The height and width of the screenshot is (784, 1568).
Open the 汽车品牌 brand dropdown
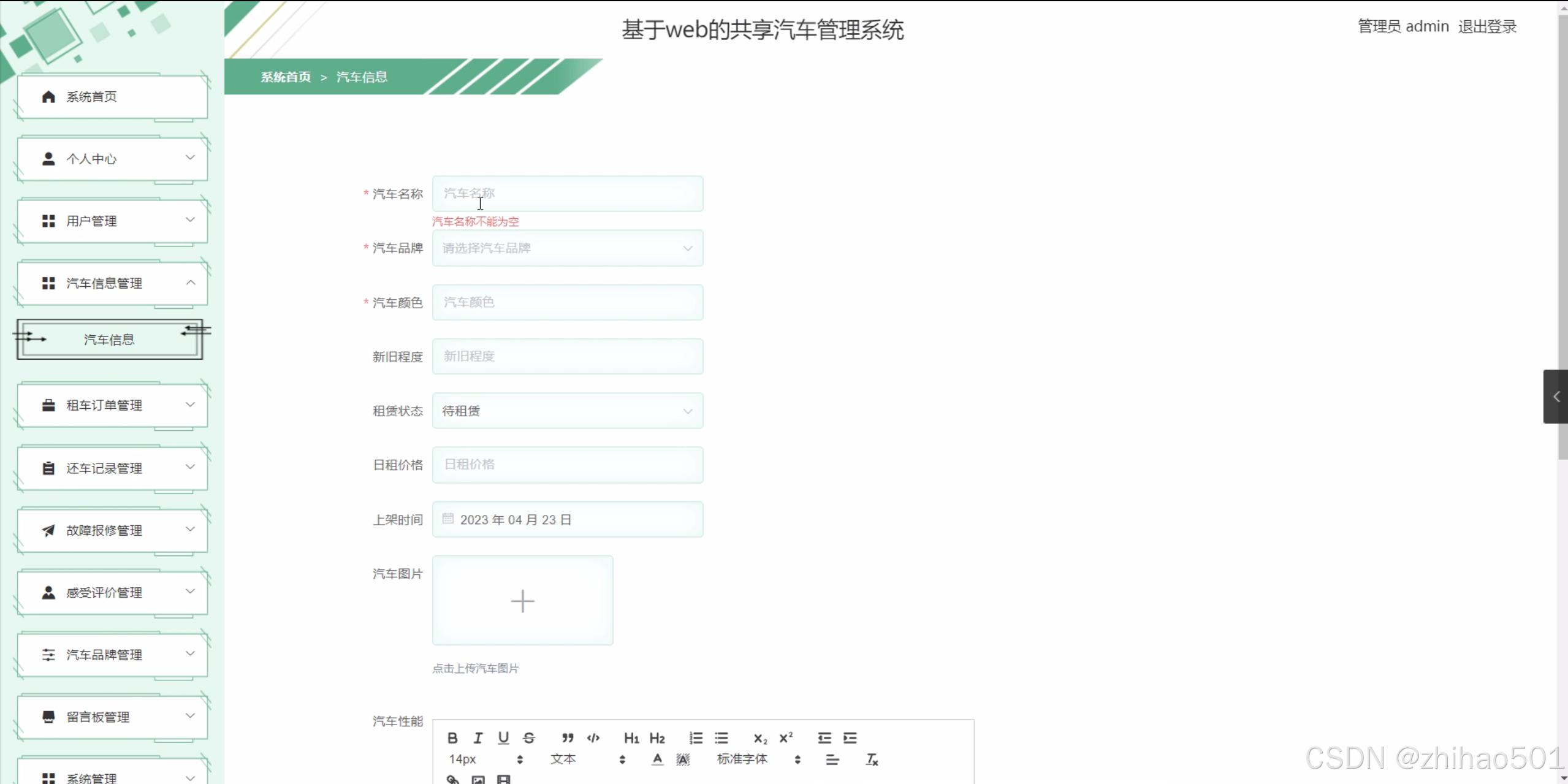click(x=567, y=248)
